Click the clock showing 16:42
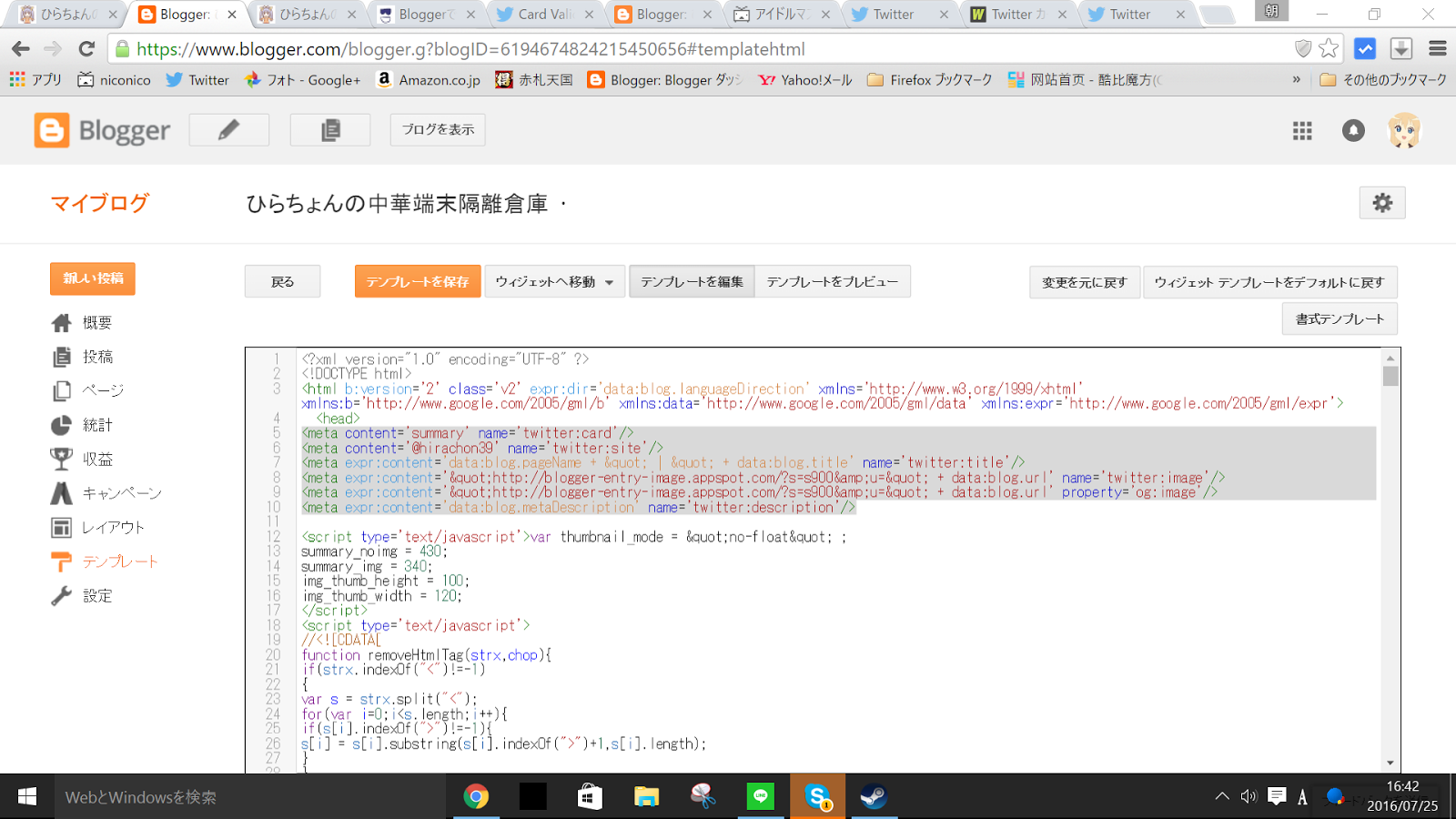This screenshot has width=1456, height=819. pyautogui.click(x=1402, y=786)
